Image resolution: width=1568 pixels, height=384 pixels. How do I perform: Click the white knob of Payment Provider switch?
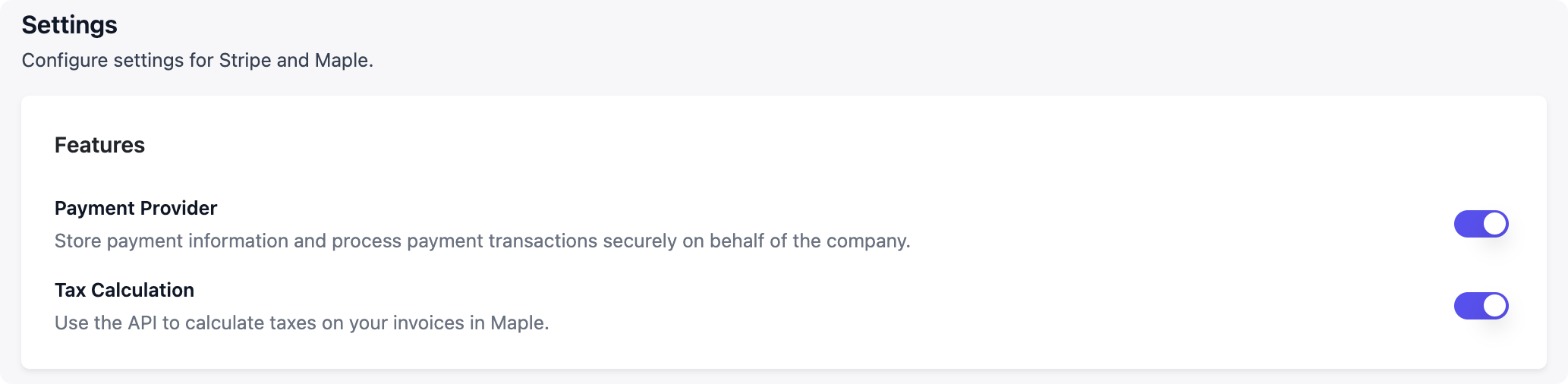1494,224
